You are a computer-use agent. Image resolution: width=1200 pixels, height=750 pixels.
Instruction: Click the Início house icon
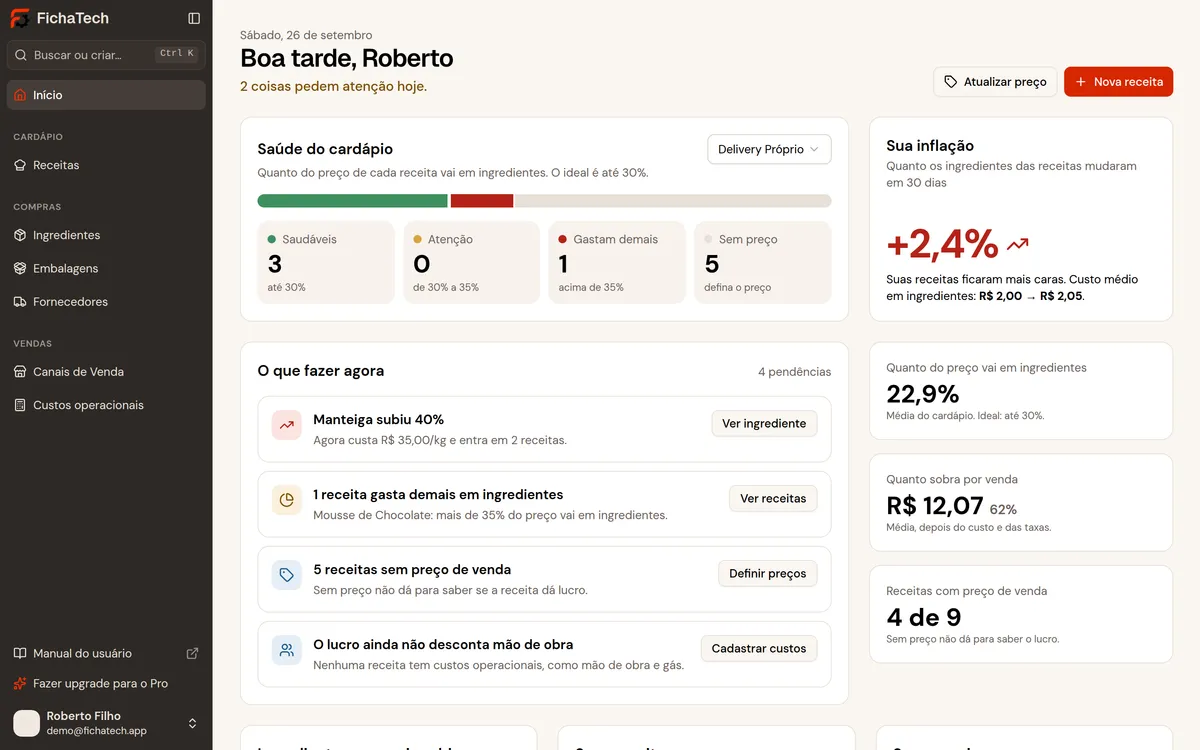point(20,95)
